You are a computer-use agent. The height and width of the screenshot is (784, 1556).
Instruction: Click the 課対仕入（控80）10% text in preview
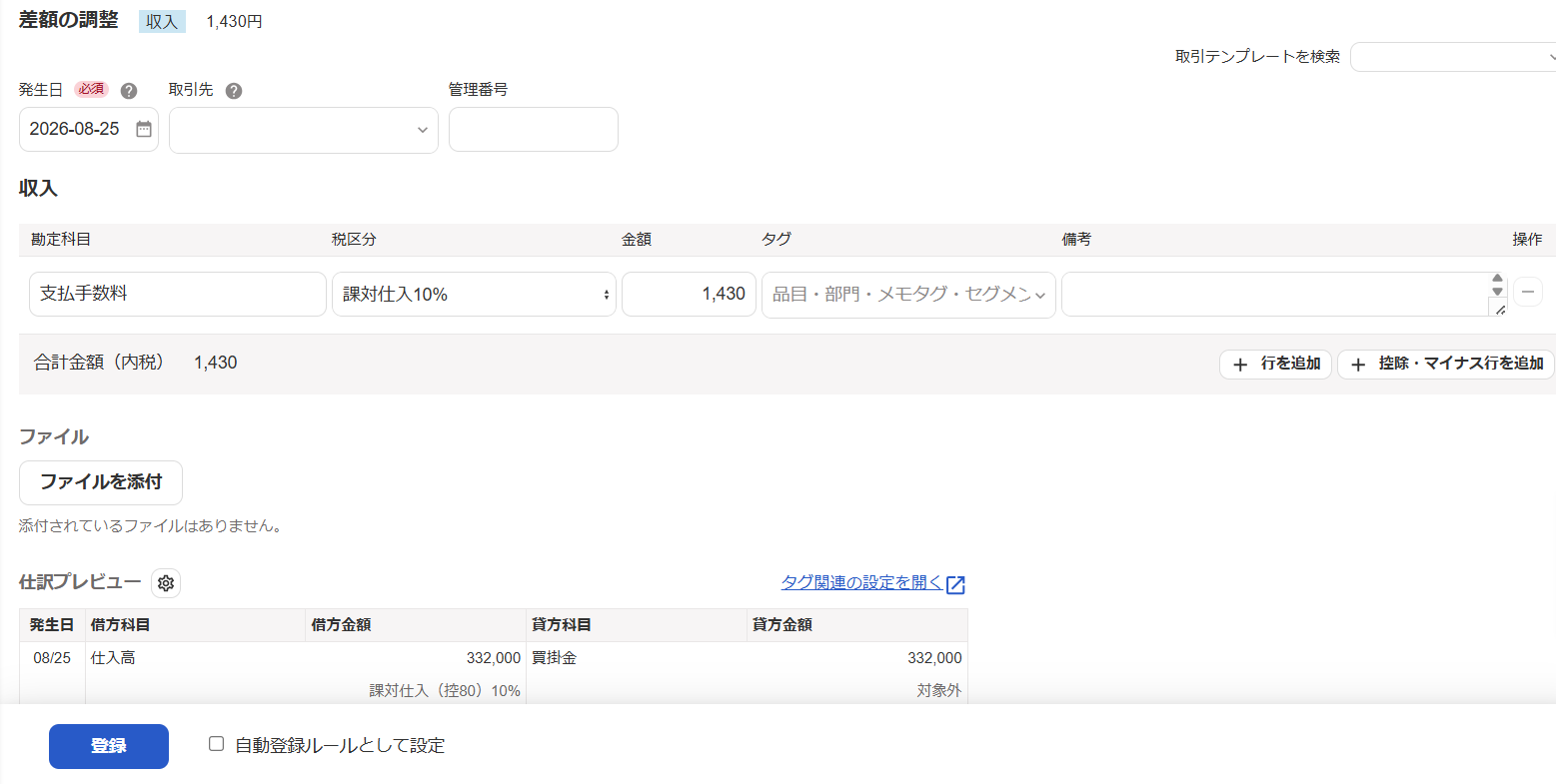click(445, 691)
